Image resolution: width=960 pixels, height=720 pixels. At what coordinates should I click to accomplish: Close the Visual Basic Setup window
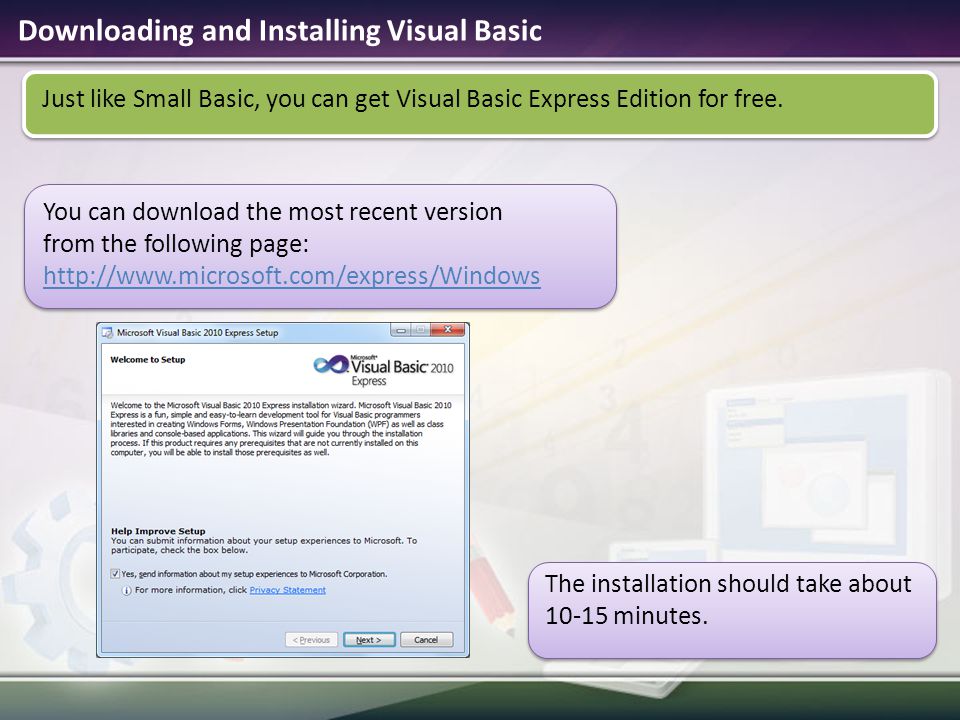pos(448,330)
